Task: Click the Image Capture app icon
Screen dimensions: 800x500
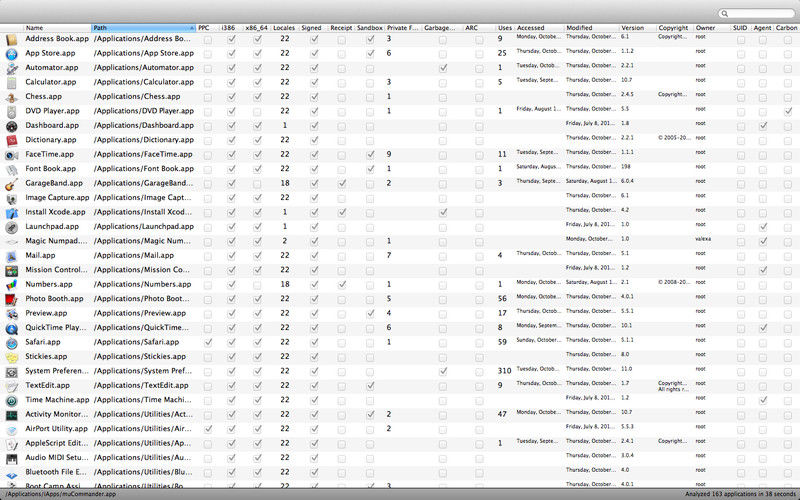Action: [x=11, y=198]
